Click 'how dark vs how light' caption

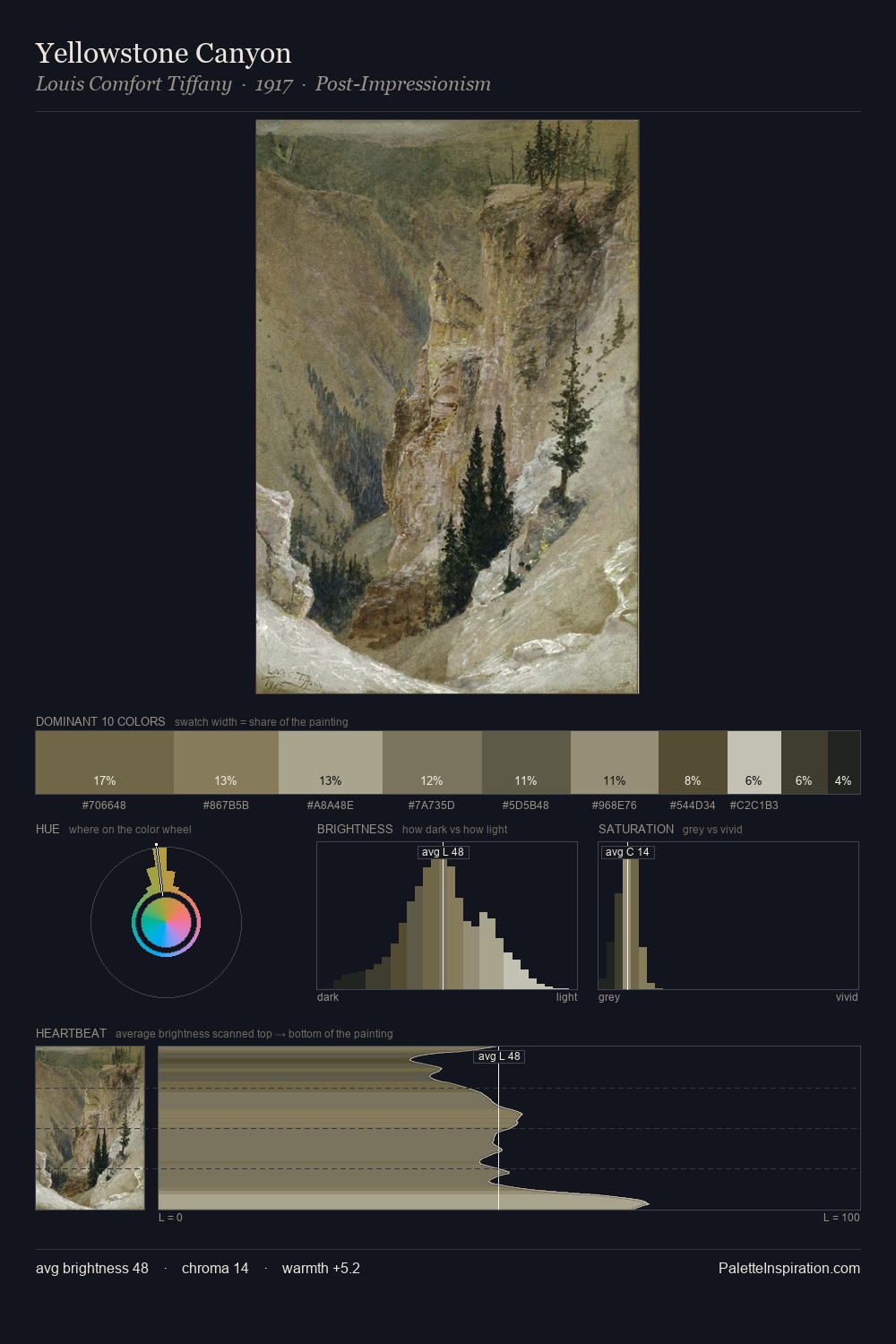pos(455,830)
